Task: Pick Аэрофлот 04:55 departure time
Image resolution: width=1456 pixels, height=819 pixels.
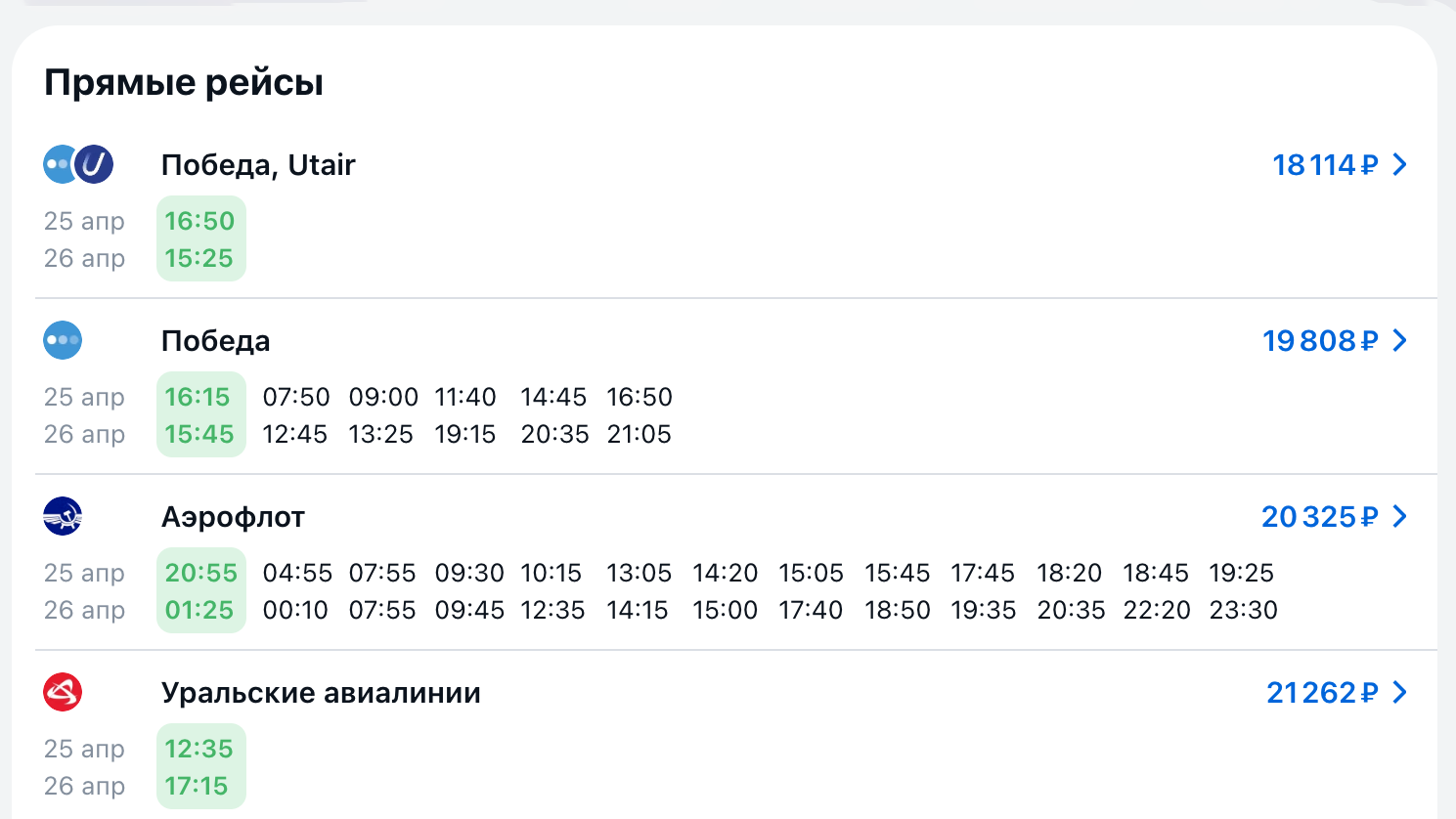Action: point(297,573)
